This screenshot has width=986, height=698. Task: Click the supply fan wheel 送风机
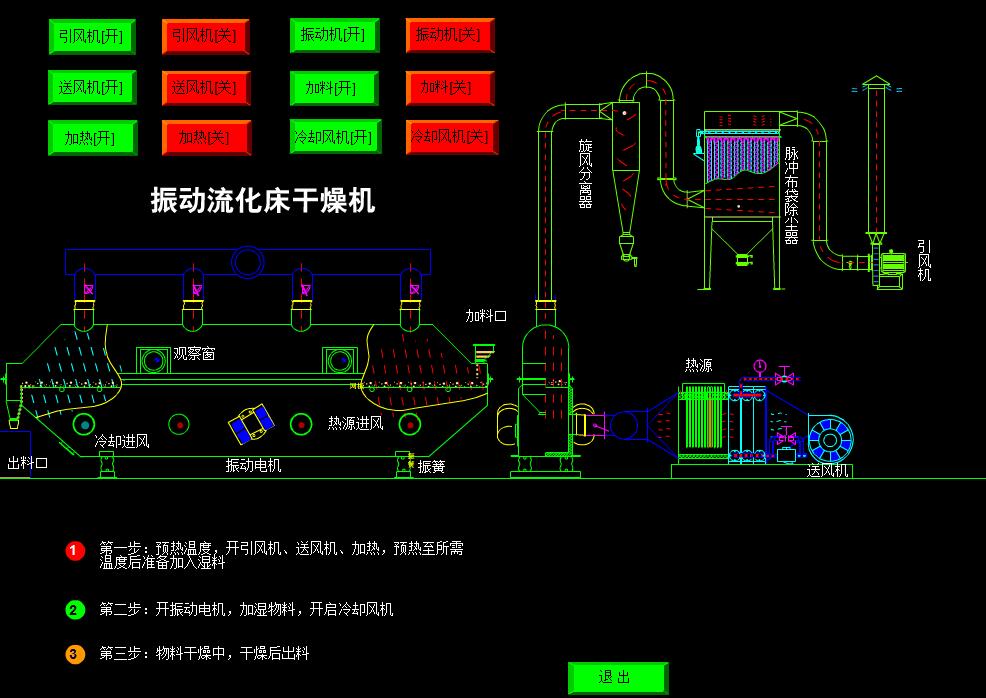click(830, 440)
